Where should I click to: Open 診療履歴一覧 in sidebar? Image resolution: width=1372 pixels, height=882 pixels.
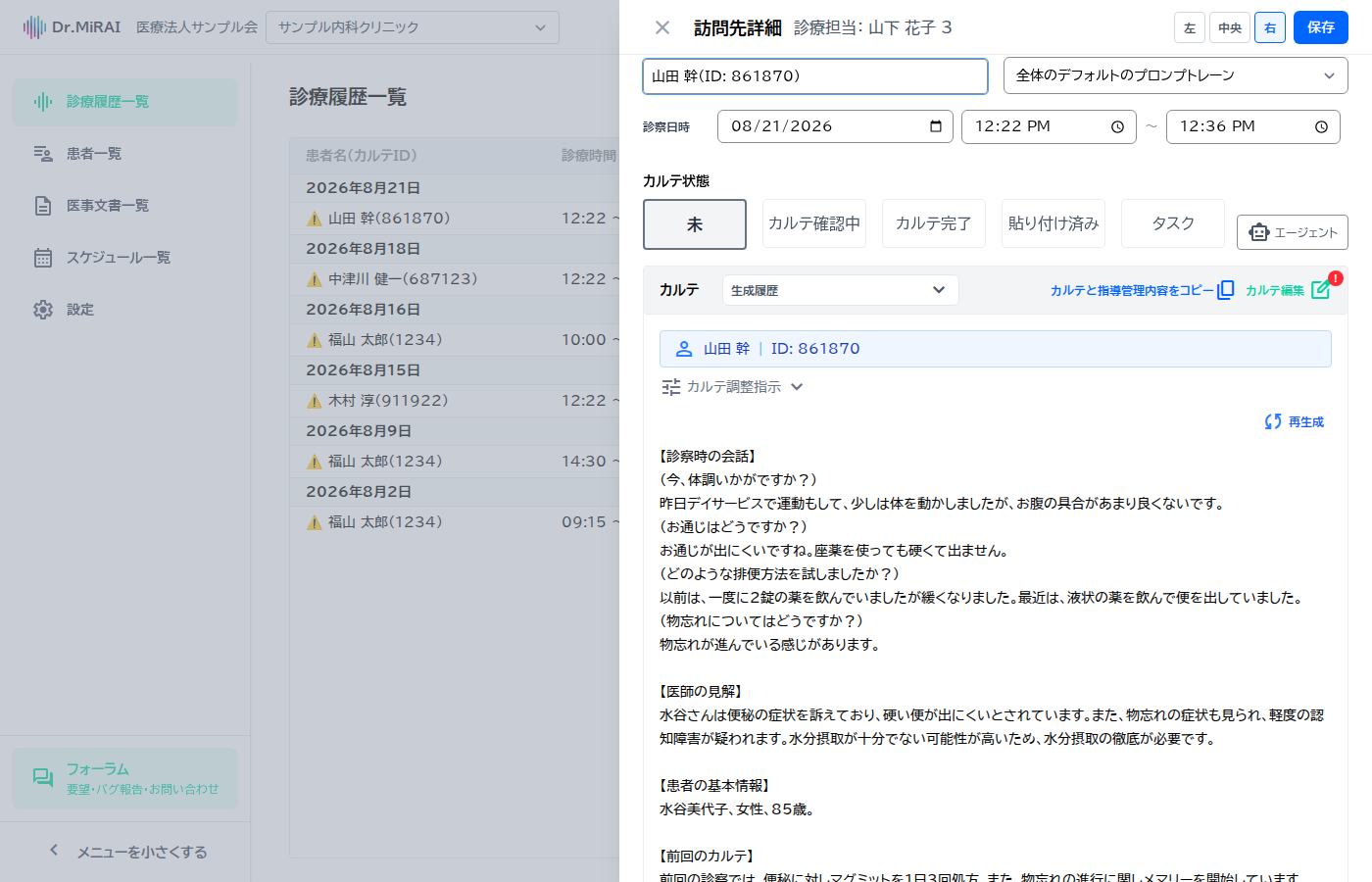pos(125,102)
